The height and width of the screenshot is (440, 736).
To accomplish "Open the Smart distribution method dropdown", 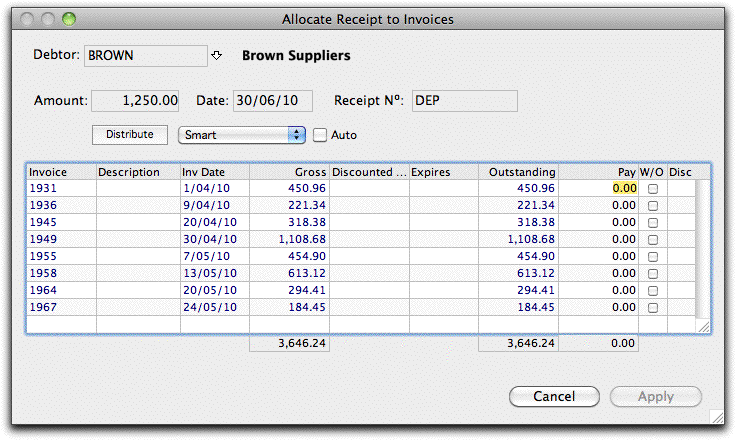I will 242,135.
